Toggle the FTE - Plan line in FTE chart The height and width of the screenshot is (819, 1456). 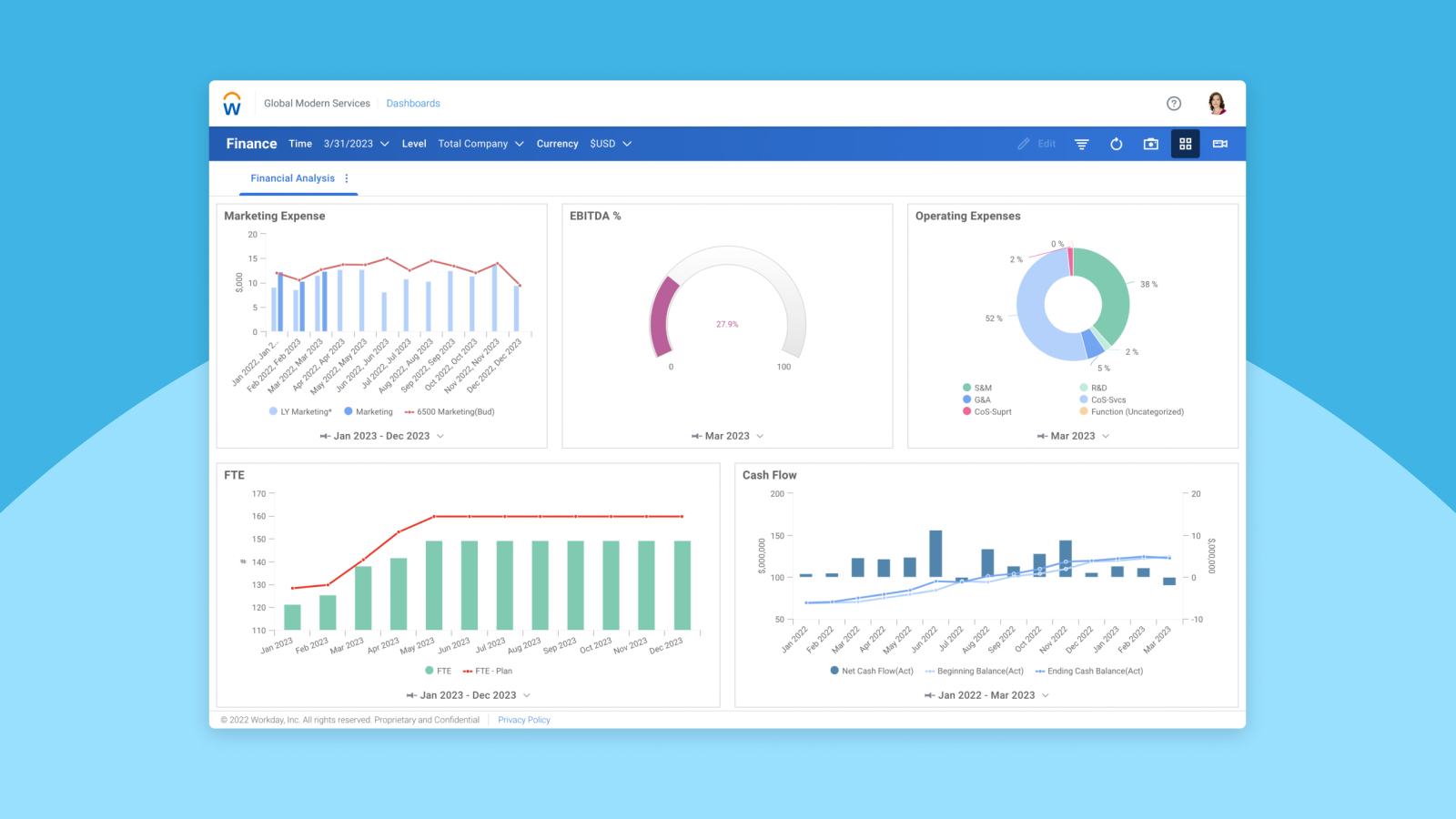[x=491, y=671]
